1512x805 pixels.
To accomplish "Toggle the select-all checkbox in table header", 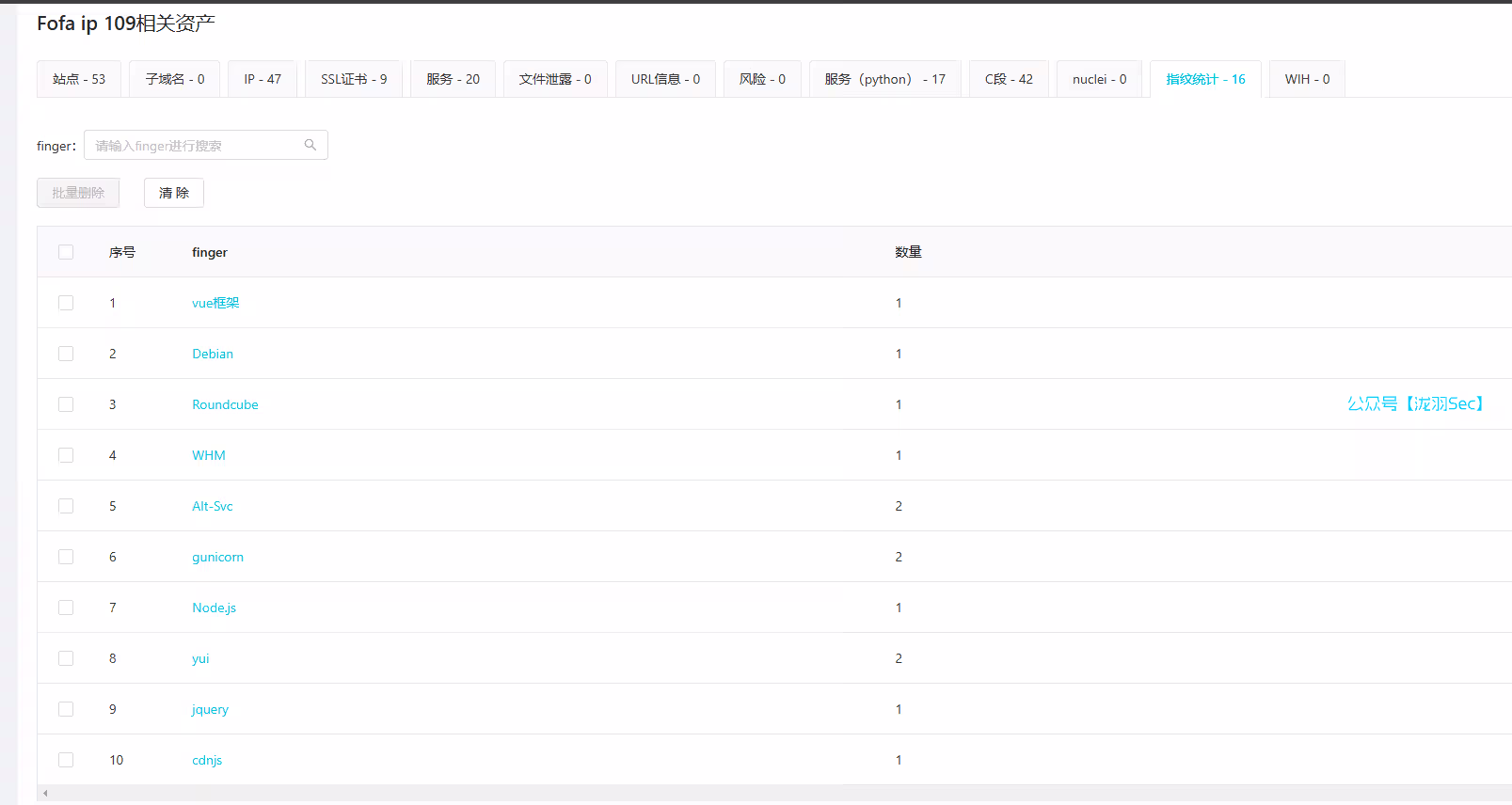I will click(66, 252).
